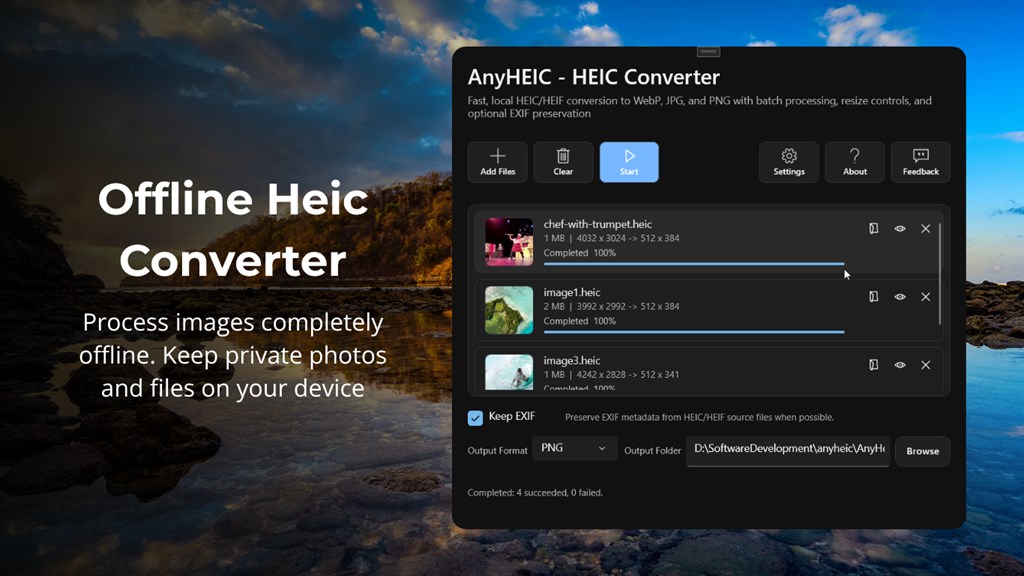Click the '4032 x 3024 -> 512 x 384' size text
Viewport: 1024px width, 576px height.
628,238
